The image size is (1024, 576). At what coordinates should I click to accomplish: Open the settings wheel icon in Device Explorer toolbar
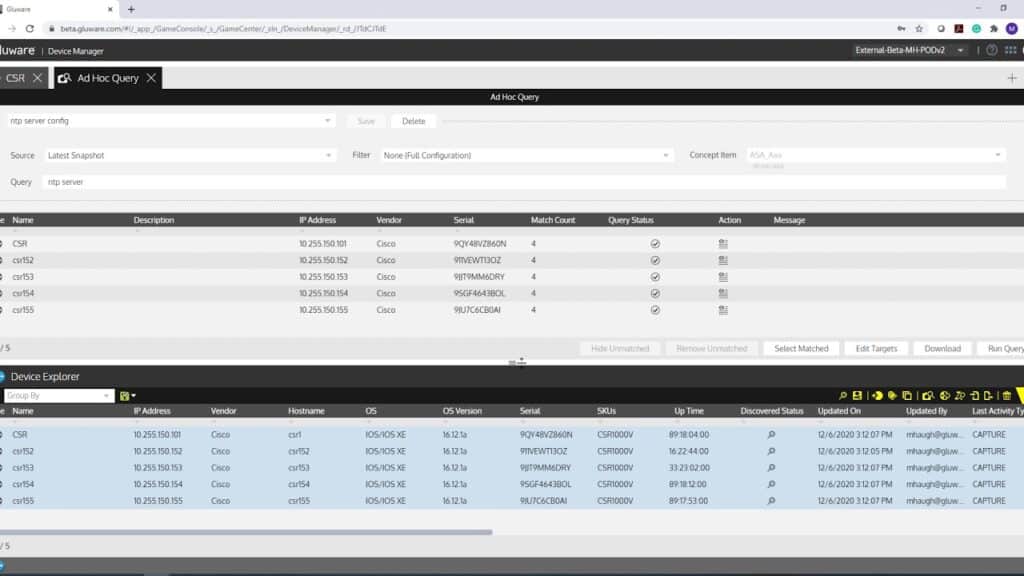pos(944,395)
